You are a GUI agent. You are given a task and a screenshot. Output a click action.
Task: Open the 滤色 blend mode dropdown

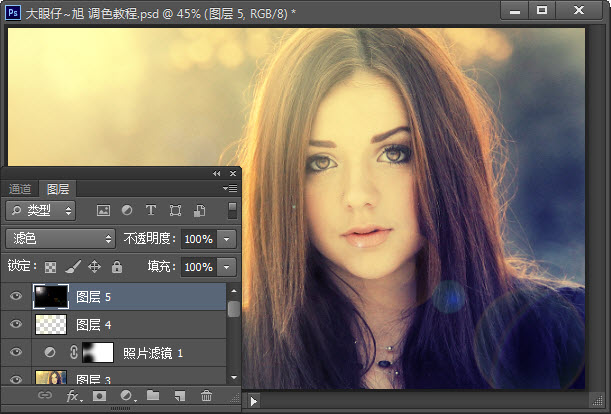(61, 239)
